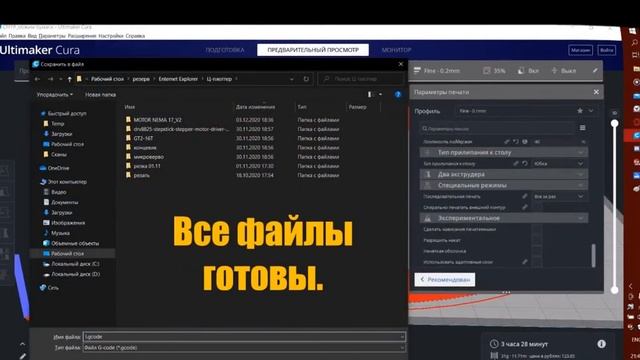The height and width of the screenshot is (360, 640).
Task: Collapse the Тип прилипания к столу section
Action: click(x=504, y=152)
